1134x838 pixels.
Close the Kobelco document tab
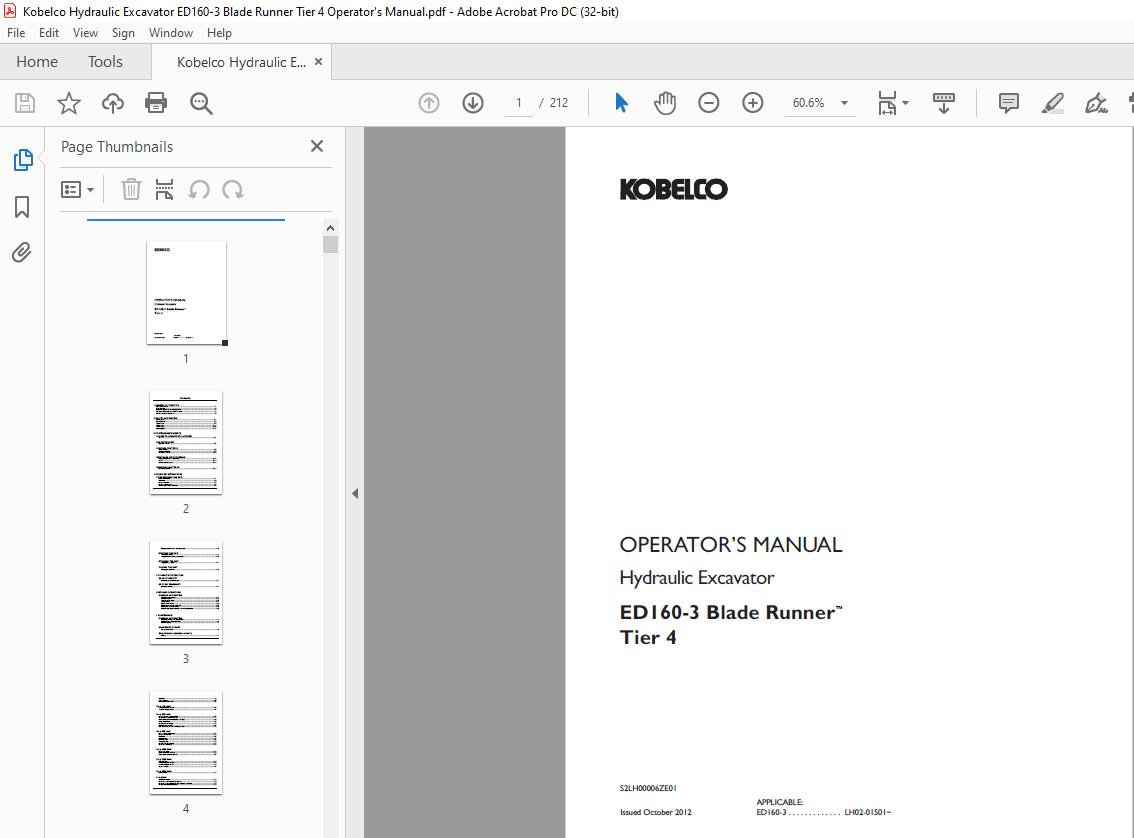[x=318, y=62]
